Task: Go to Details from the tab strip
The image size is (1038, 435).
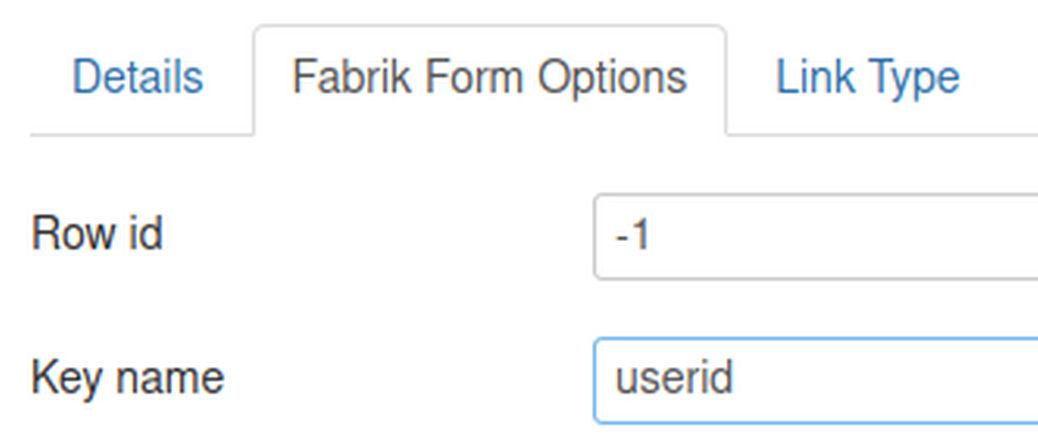Action: (137, 78)
